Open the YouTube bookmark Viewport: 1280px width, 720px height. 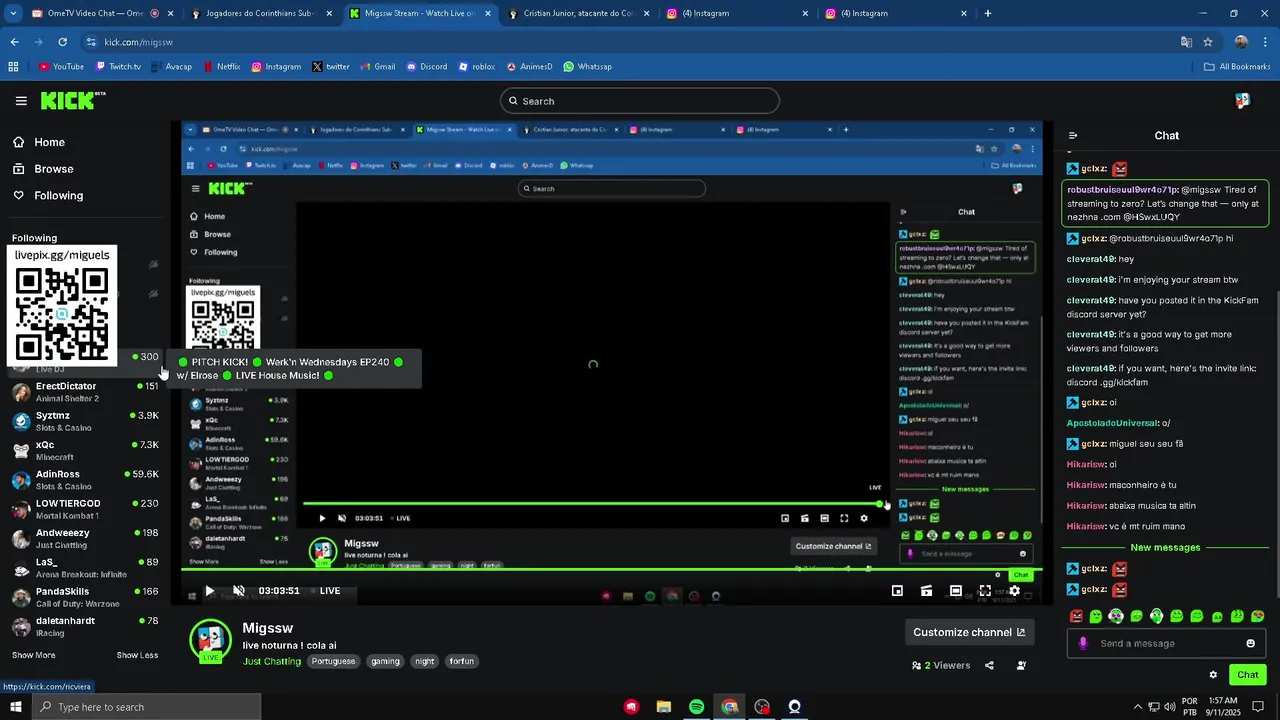61,67
